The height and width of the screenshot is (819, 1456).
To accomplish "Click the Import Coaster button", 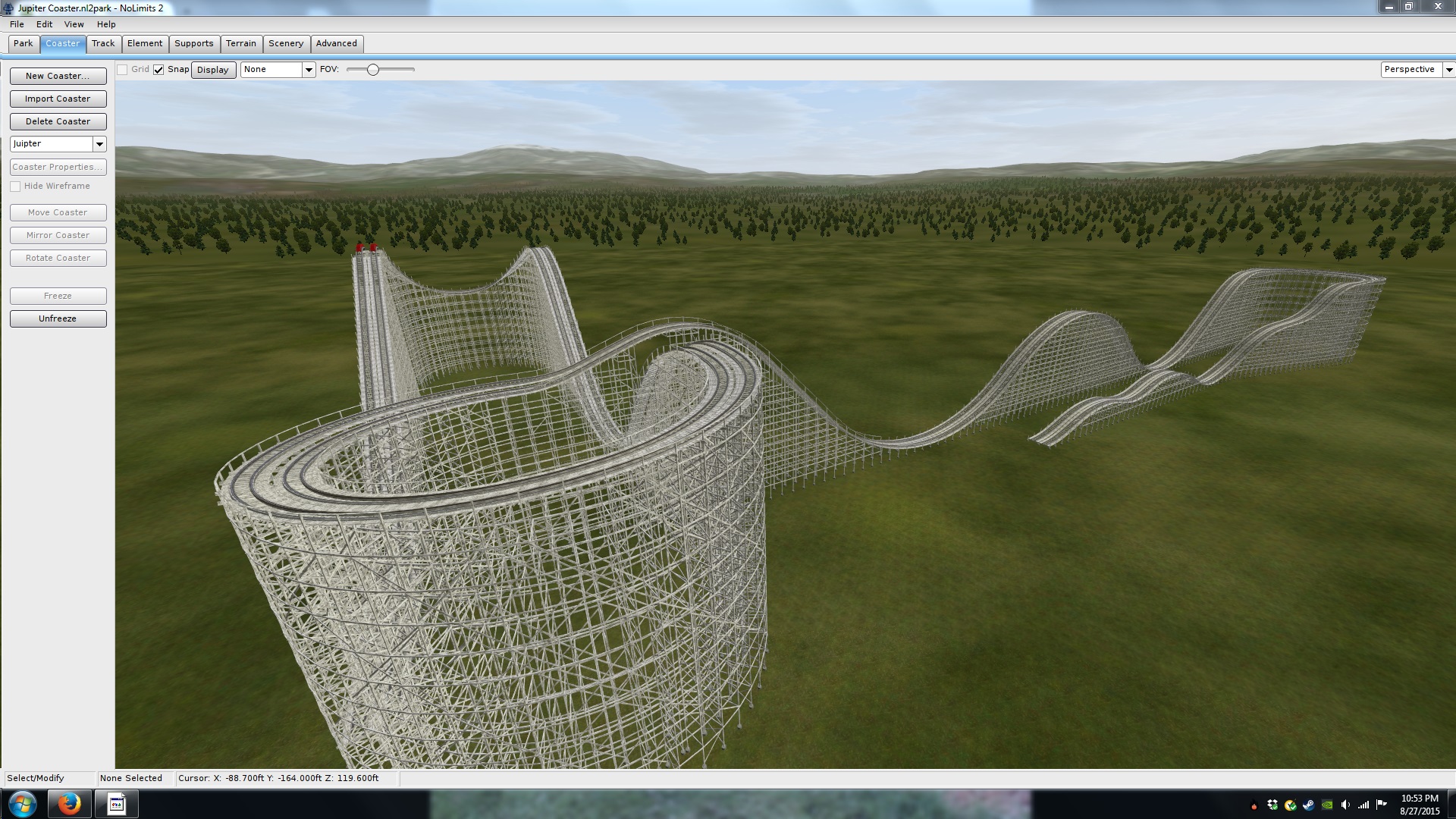I will click(58, 99).
